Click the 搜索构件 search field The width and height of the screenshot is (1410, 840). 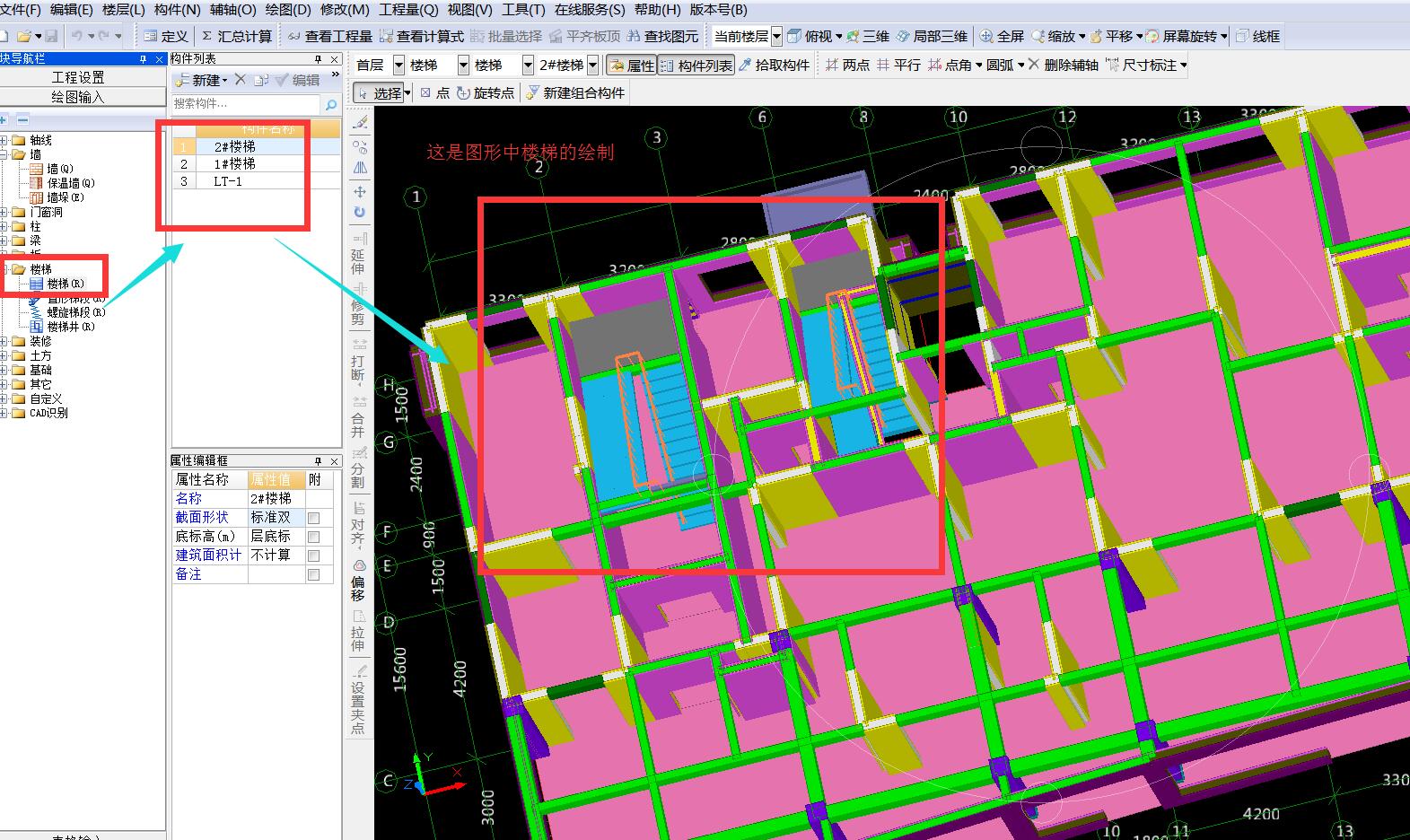tap(246, 104)
